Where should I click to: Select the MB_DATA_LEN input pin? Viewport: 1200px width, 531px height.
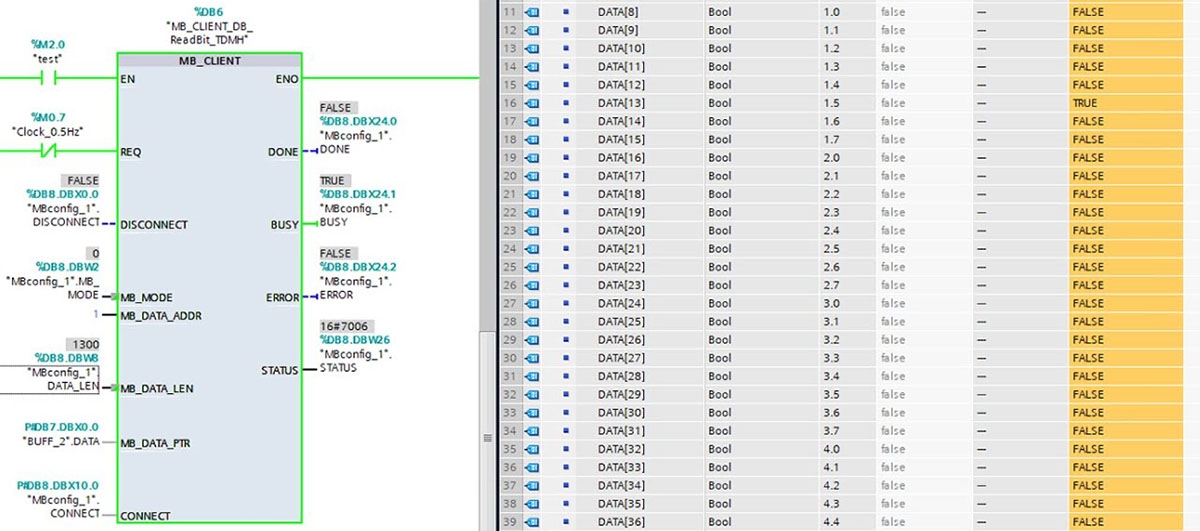[156, 389]
